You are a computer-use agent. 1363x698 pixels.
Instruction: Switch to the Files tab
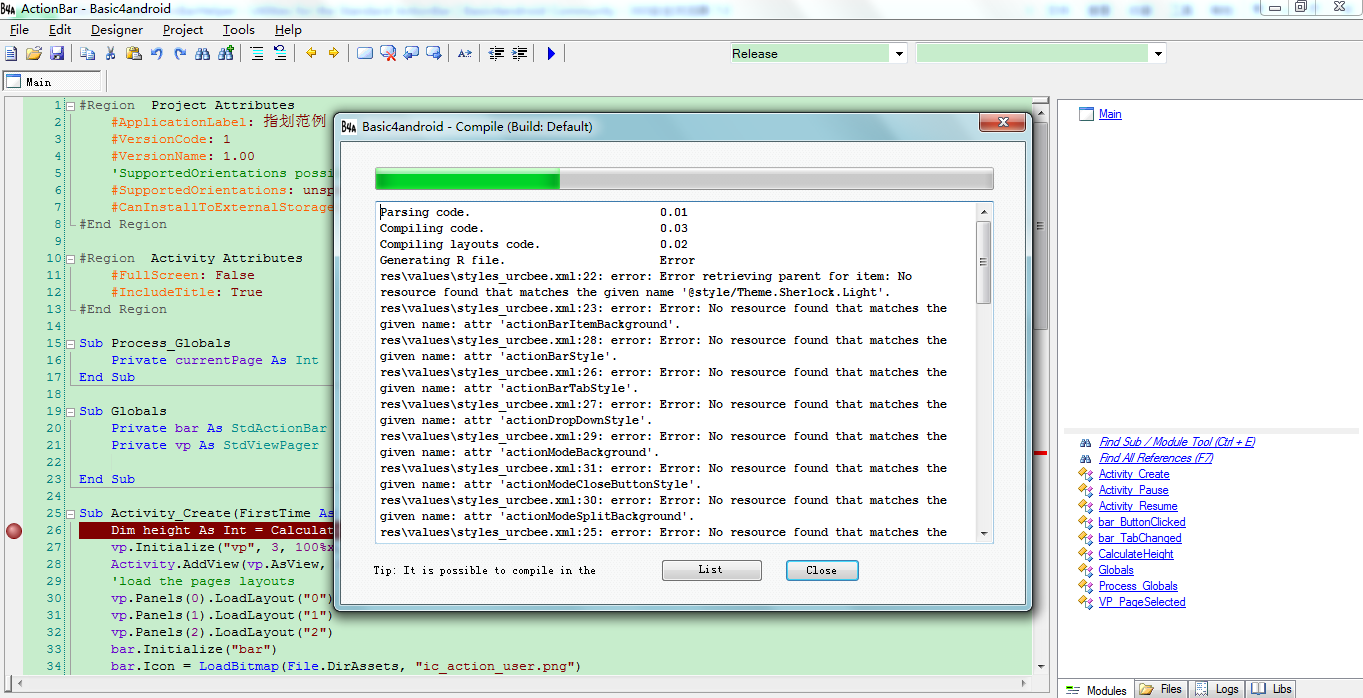pyautogui.click(x=1162, y=689)
